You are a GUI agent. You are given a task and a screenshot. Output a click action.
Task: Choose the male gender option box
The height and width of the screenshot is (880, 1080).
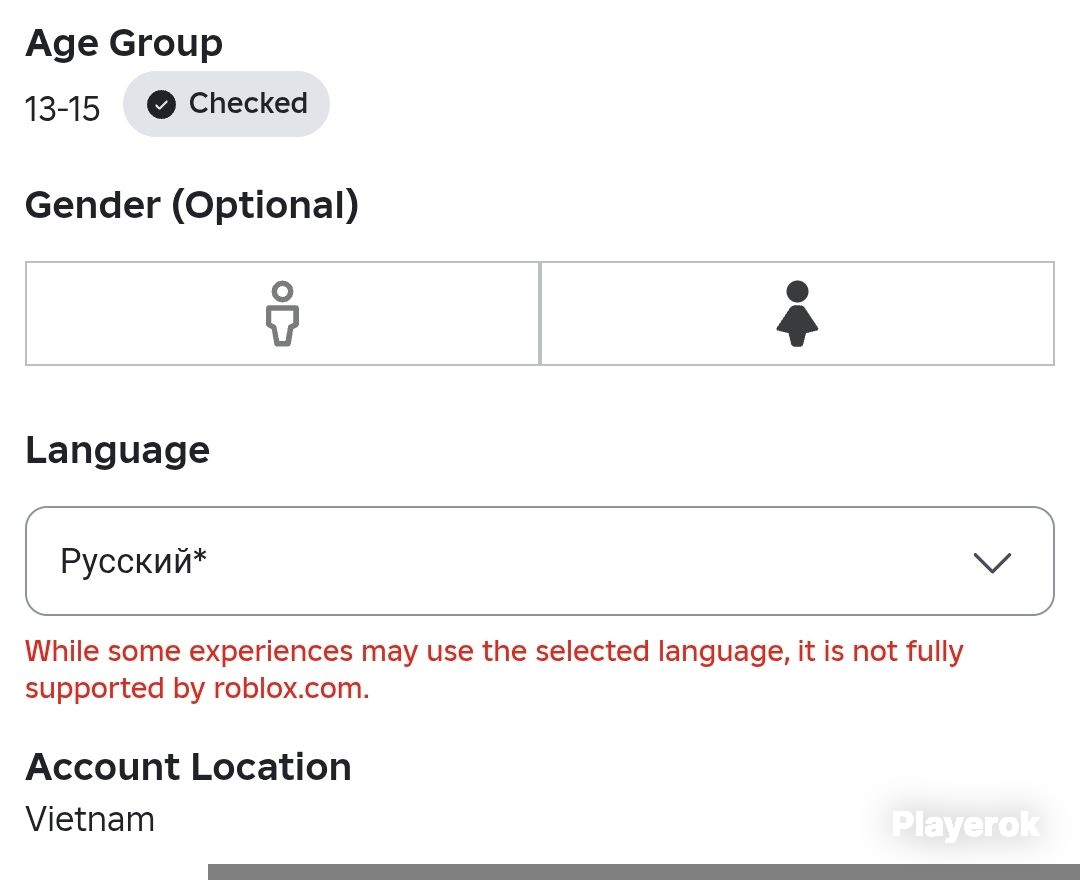(x=282, y=313)
